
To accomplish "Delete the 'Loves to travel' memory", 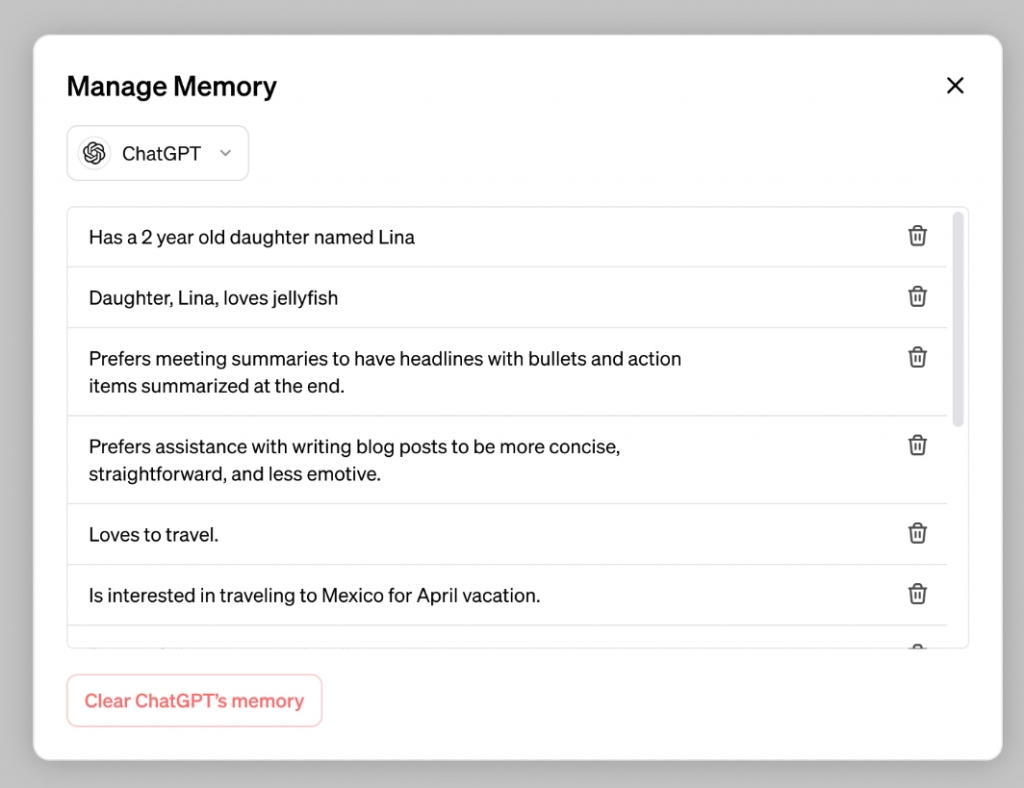I will [x=917, y=534].
